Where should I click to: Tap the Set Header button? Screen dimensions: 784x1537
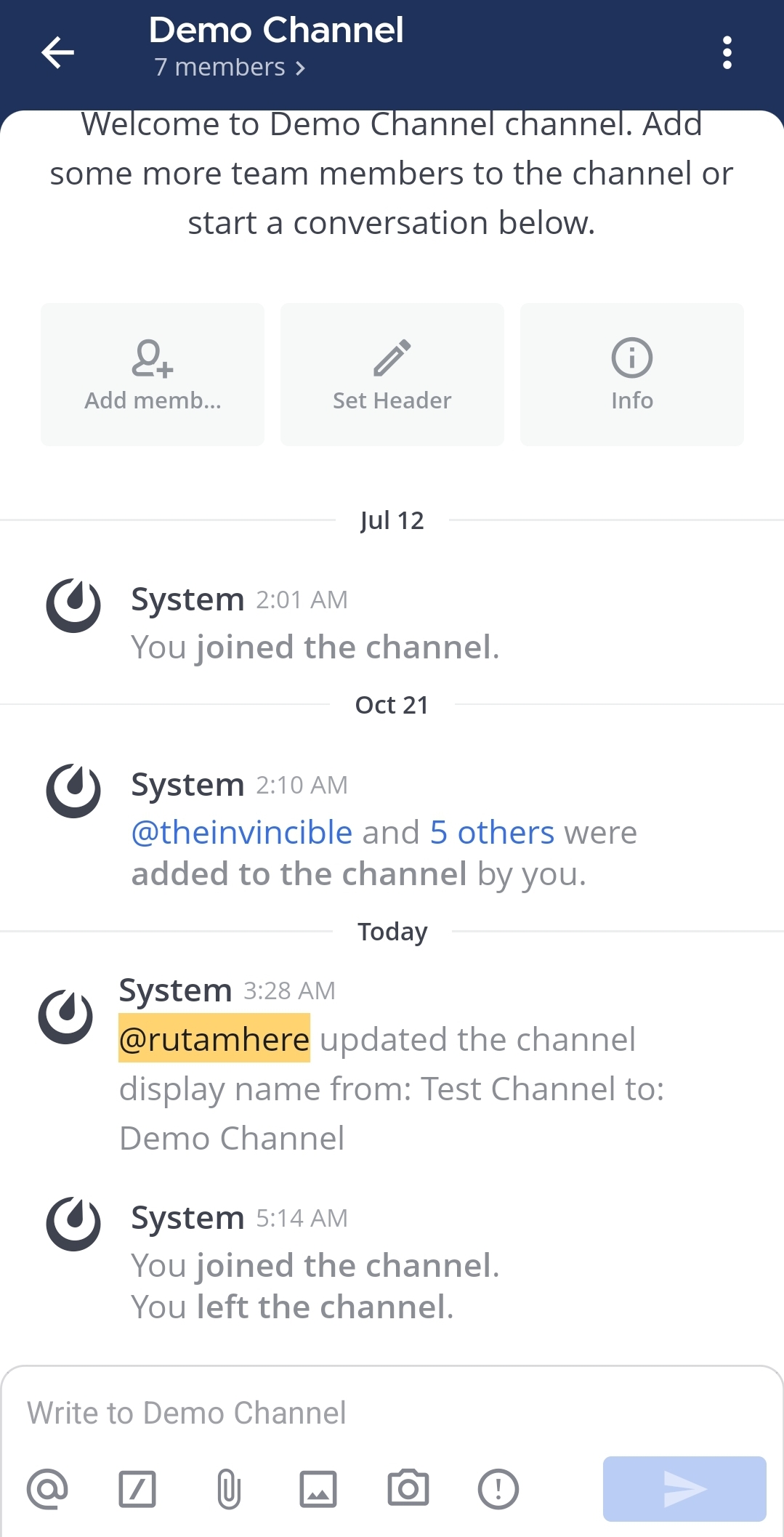pos(392,374)
